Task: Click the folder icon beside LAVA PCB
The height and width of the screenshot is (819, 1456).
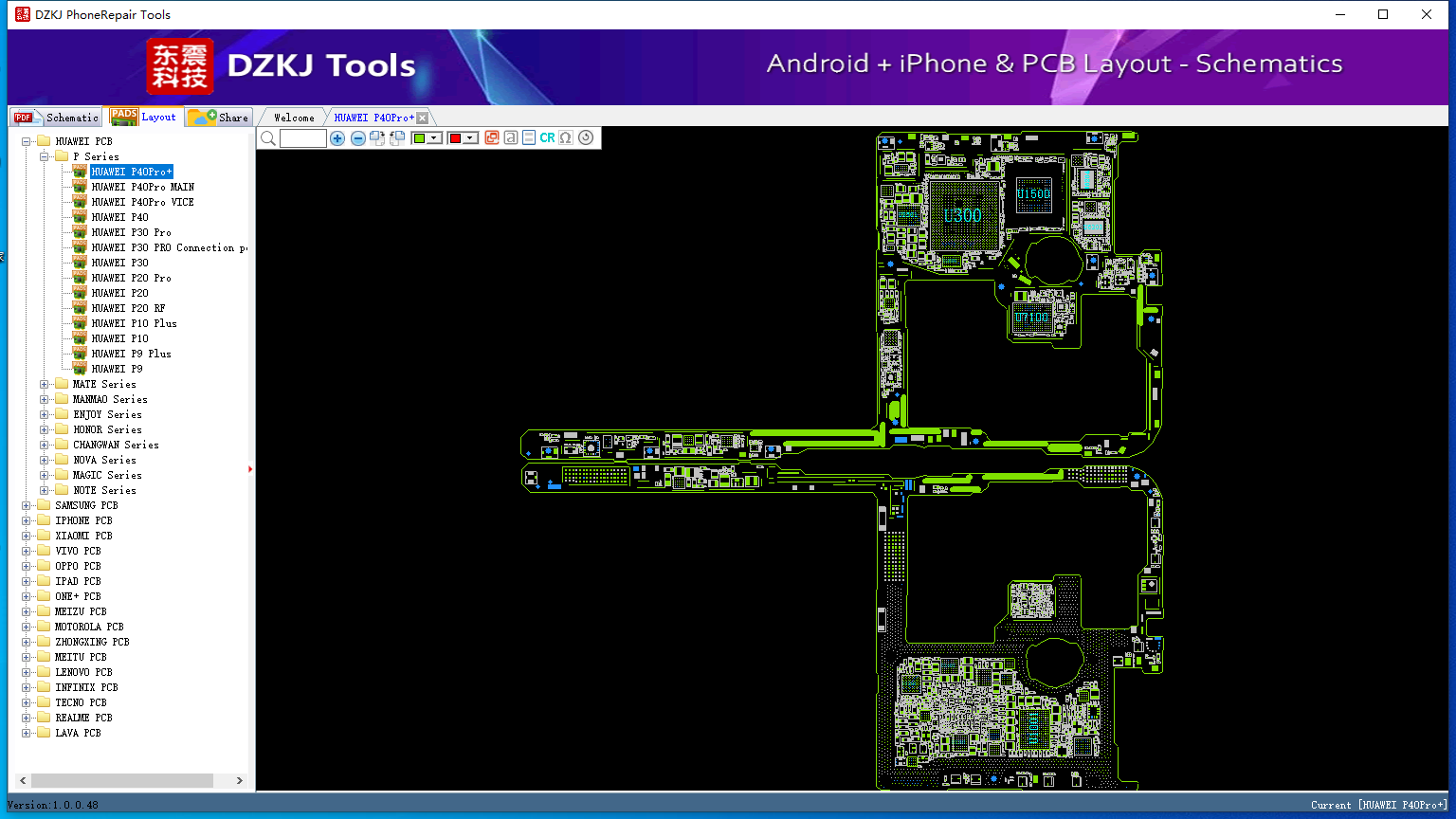Action: click(x=44, y=733)
